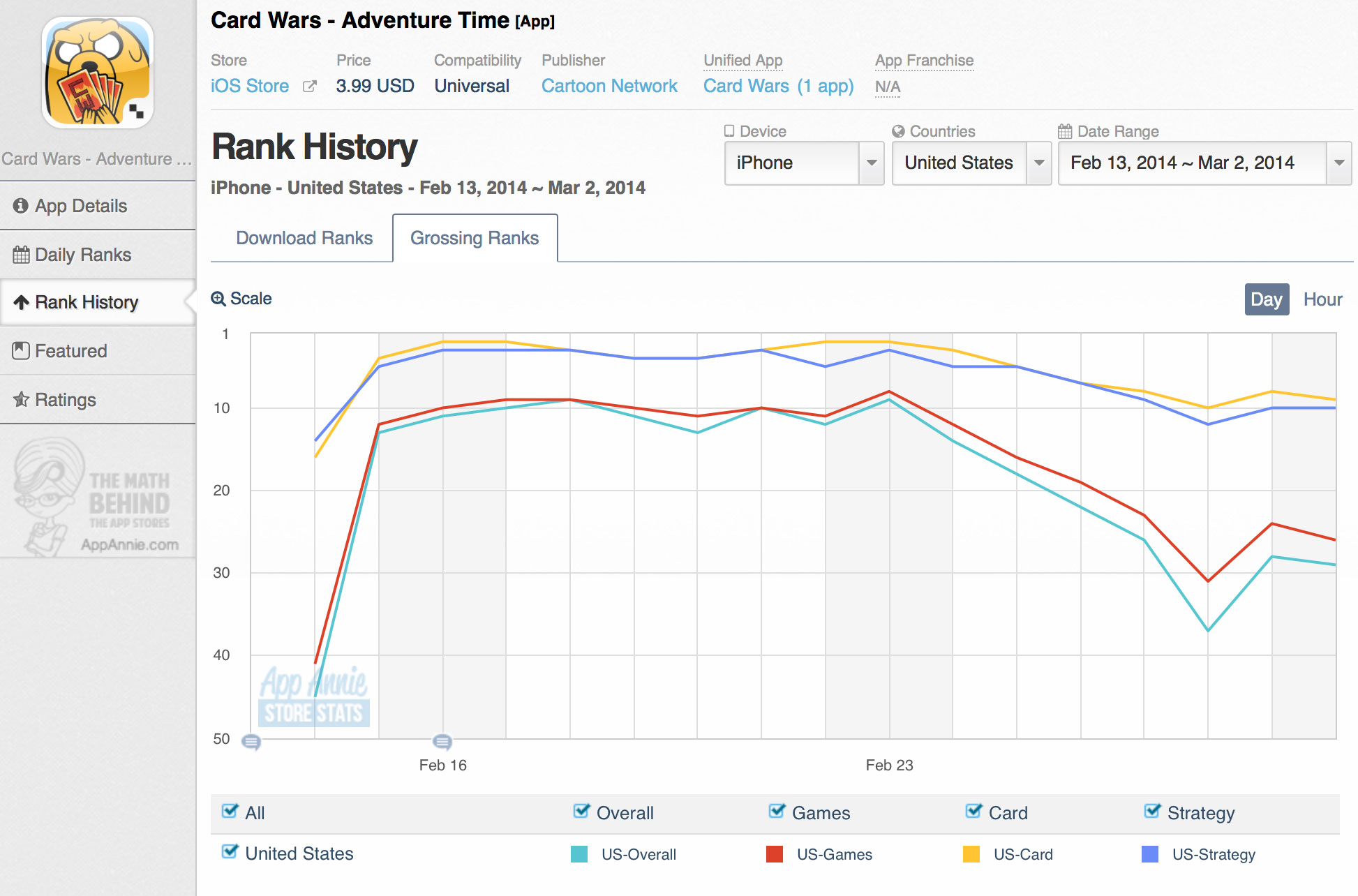Image resolution: width=1358 pixels, height=896 pixels.
Task: Open Ratings in sidebar
Action: 98,399
